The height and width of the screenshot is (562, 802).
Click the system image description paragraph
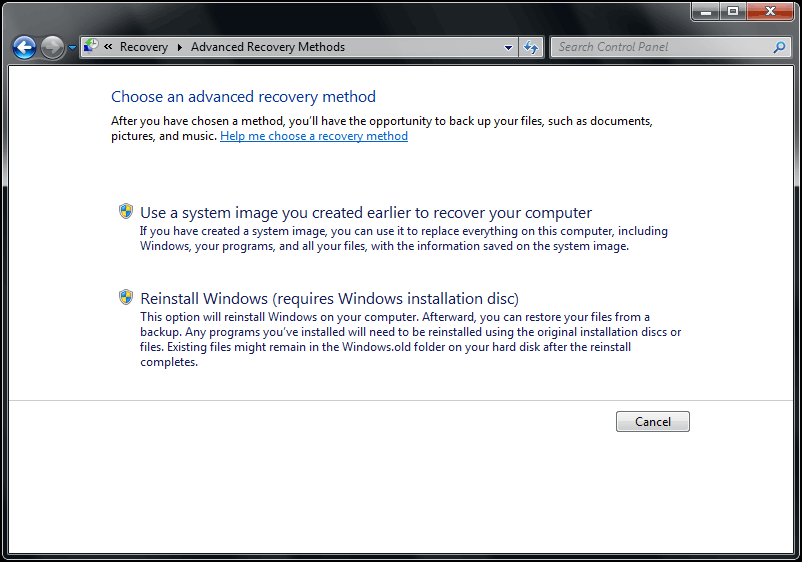click(404, 238)
